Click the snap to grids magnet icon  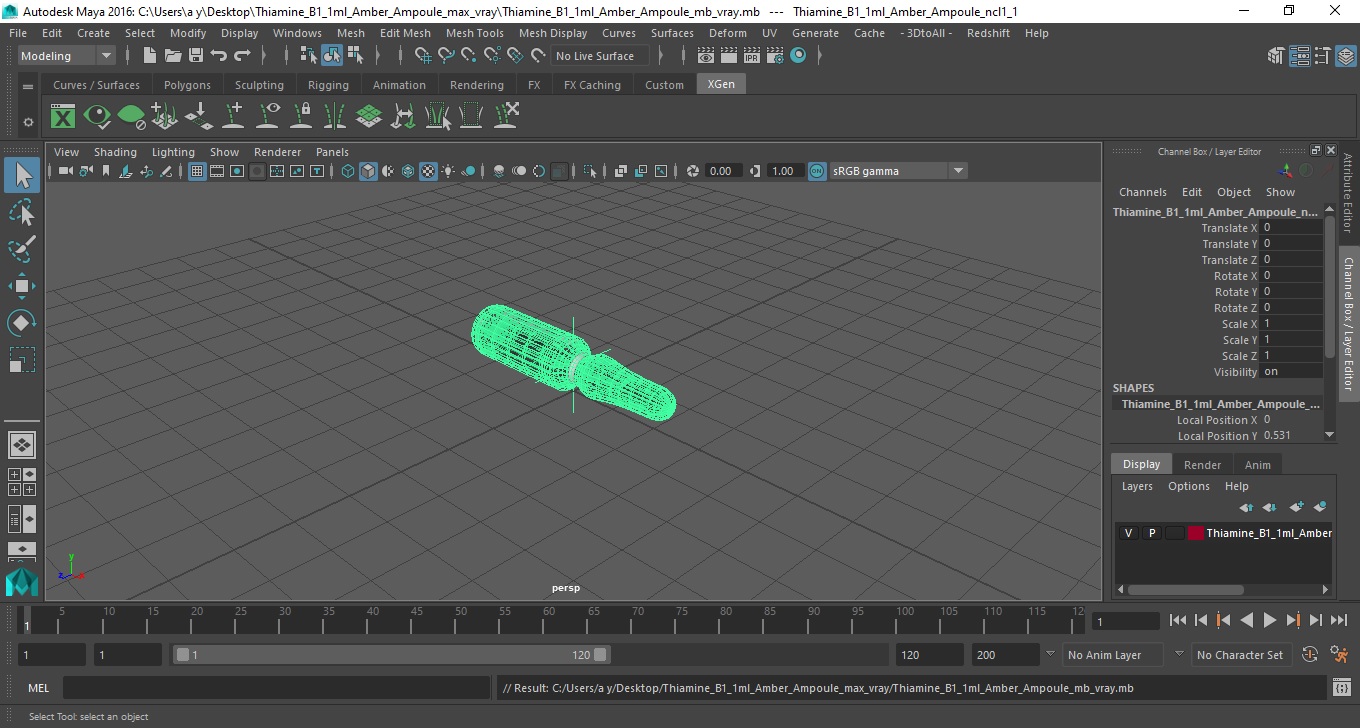click(x=422, y=56)
